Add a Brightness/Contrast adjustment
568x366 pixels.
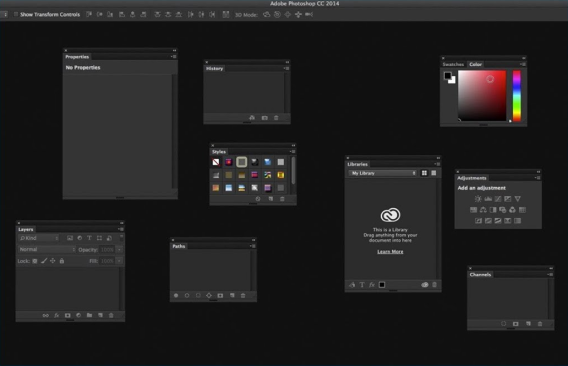coord(478,199)
